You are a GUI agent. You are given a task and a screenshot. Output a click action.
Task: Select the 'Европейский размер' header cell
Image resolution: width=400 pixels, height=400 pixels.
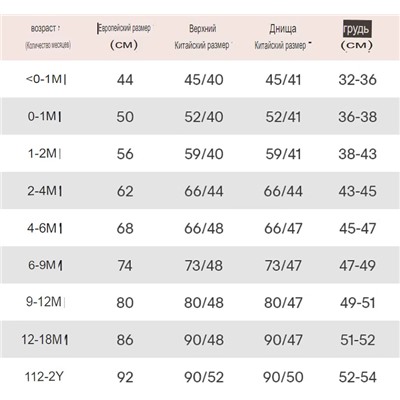pos(124,37)
